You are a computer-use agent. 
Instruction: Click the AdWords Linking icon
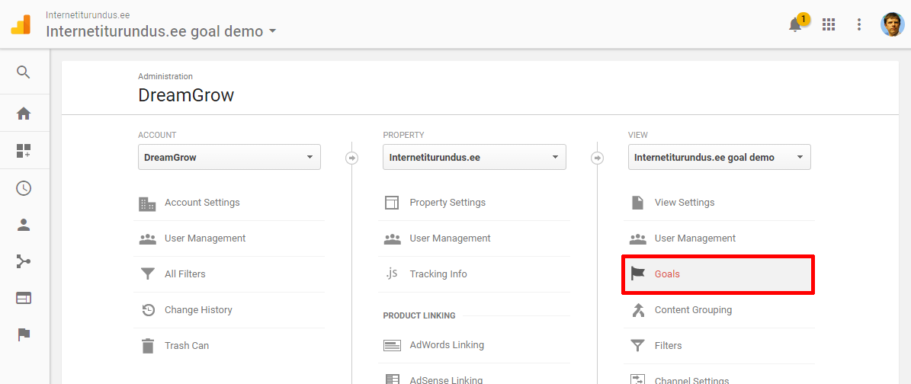(x=392, y=346)
